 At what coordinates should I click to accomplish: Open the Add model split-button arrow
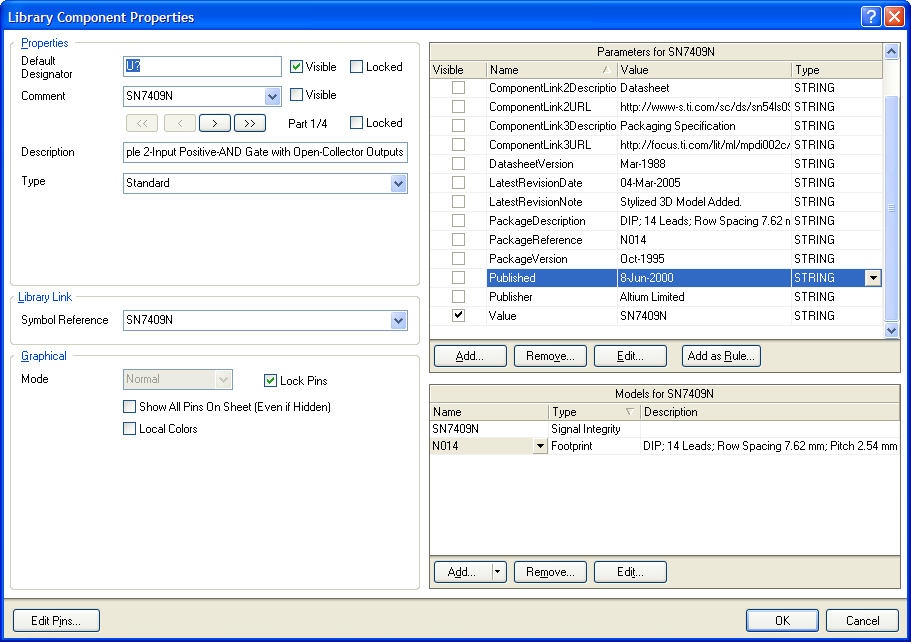[x=498, y=572]
